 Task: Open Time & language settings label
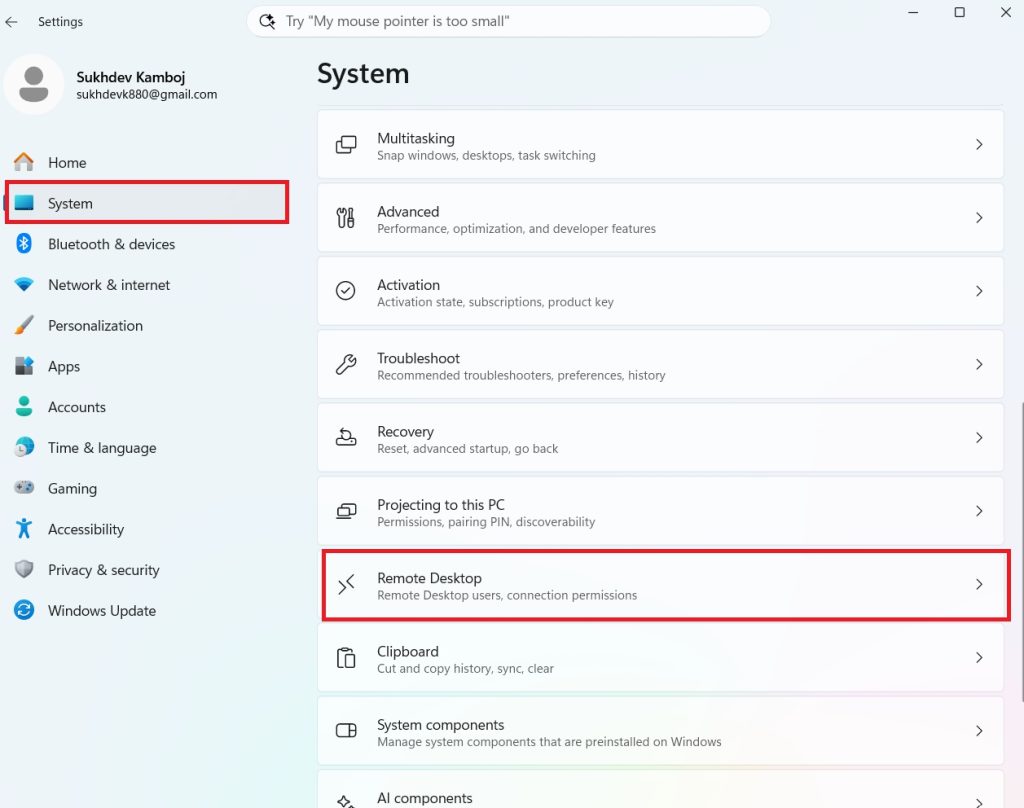pos(102,448)
